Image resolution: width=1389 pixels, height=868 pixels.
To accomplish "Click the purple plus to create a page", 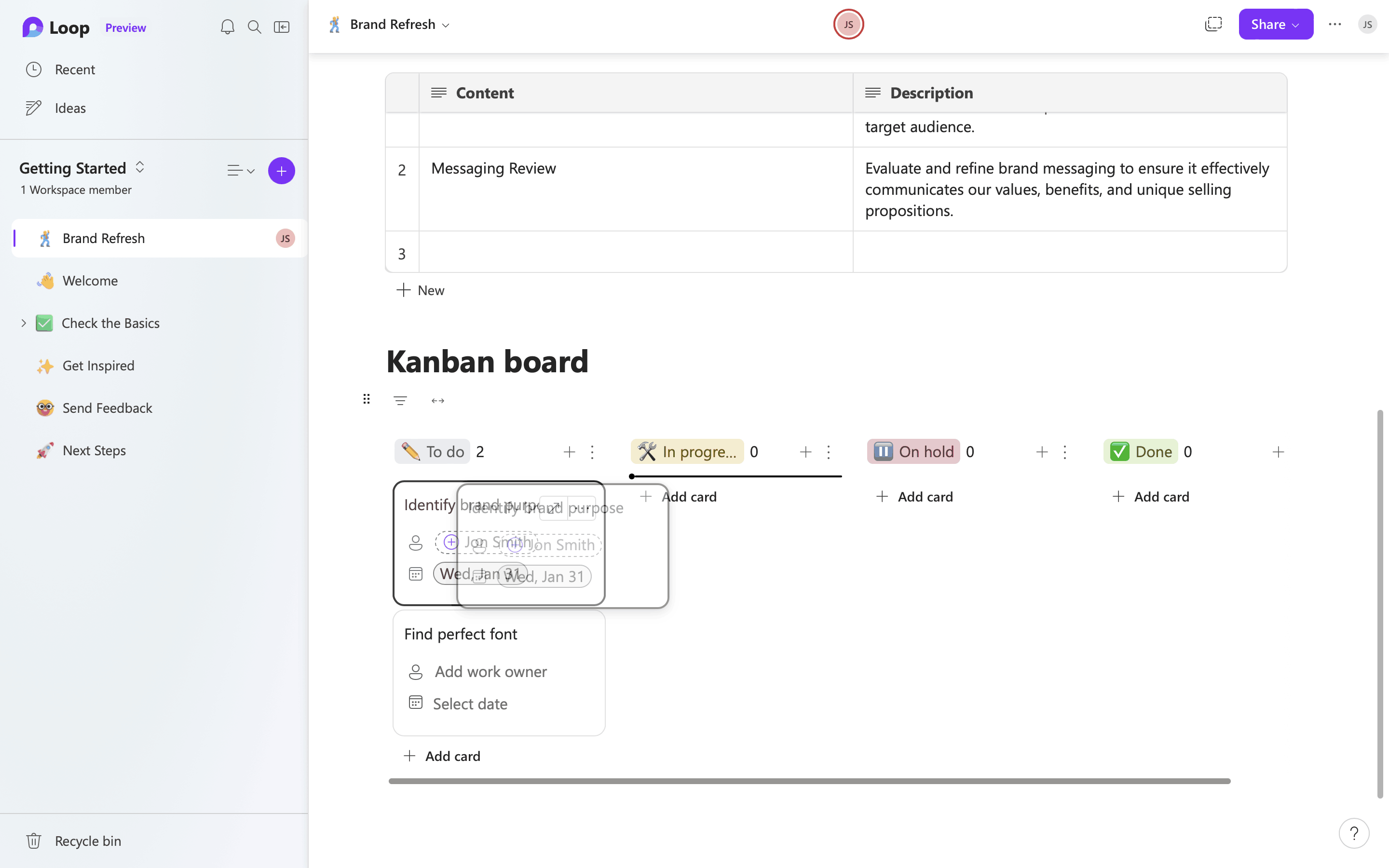I will pos(281,171).
